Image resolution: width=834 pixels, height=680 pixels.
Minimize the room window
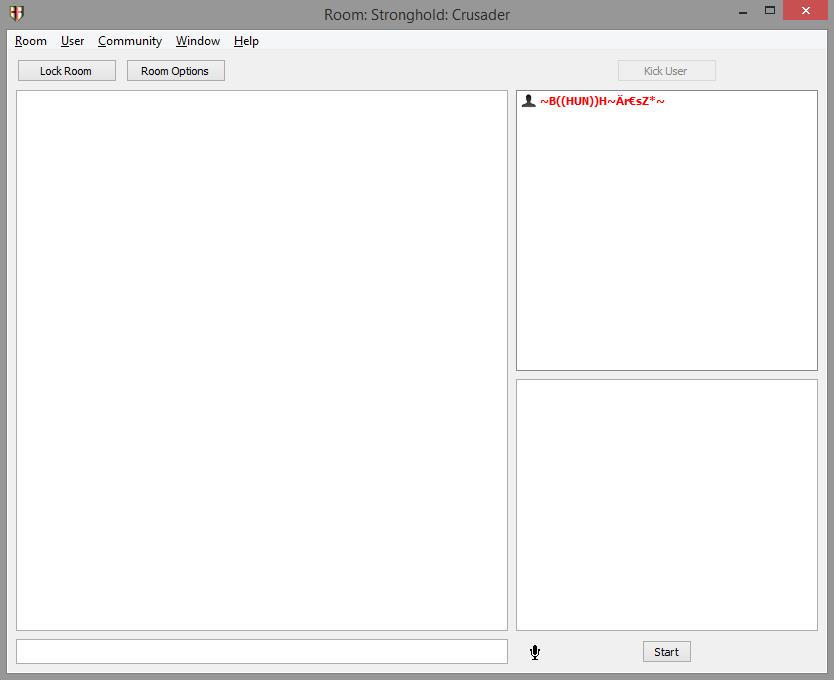pos(743,11)
